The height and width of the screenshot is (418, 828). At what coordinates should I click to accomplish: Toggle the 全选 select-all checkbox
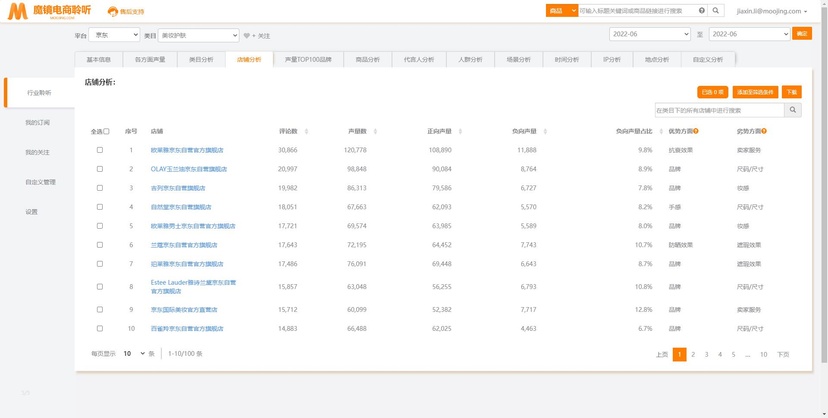[x=106, y=131]
